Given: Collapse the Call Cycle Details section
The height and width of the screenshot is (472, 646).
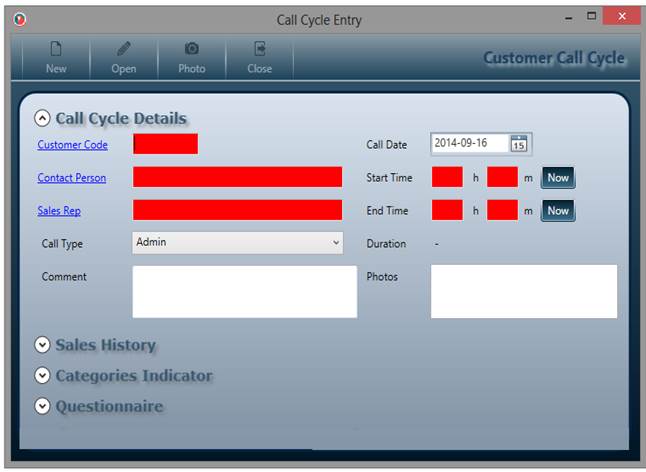Looking at the screenshot, I should pos(42,118).
